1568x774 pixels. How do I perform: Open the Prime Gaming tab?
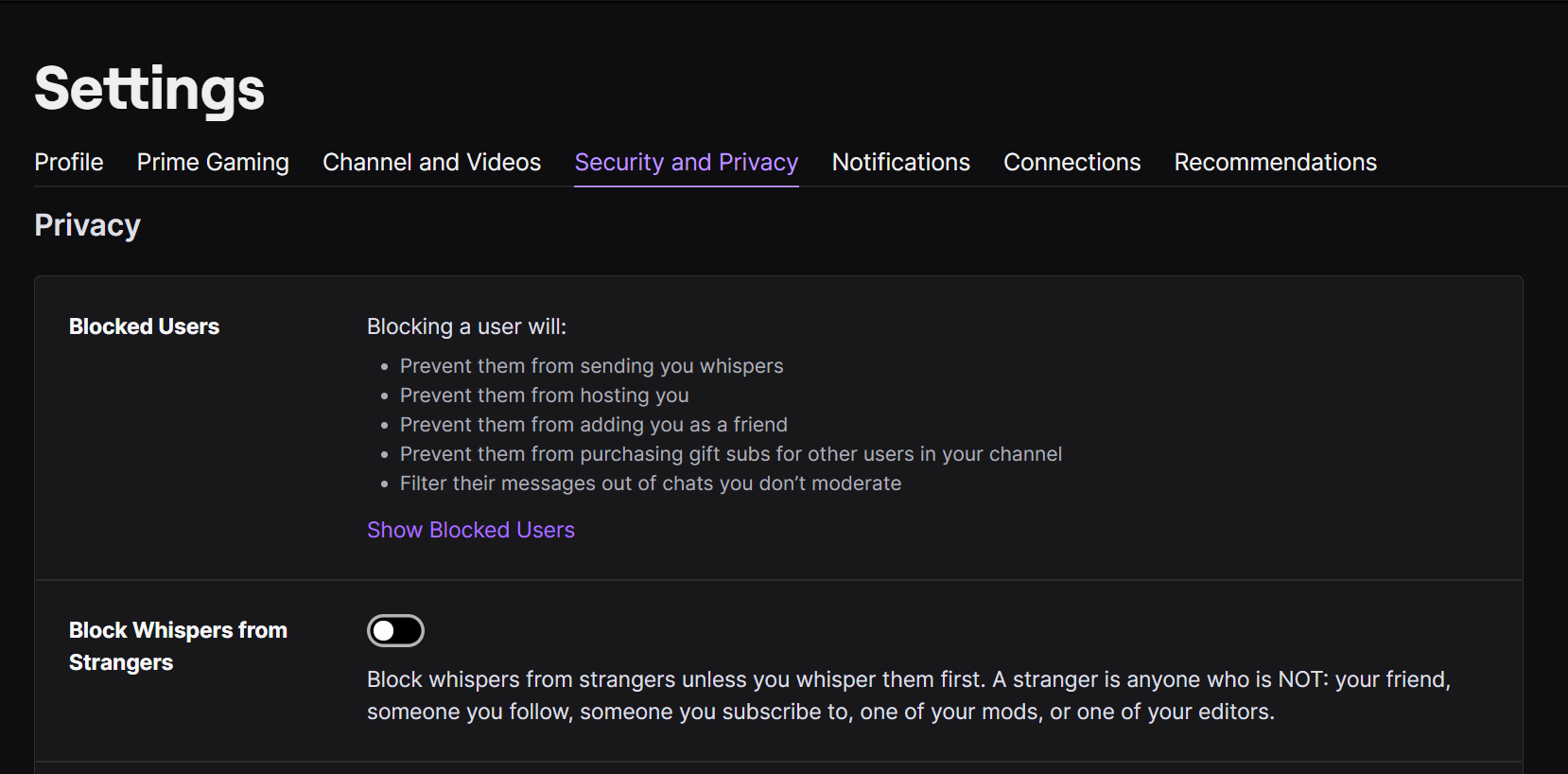[x=213, y=162]
